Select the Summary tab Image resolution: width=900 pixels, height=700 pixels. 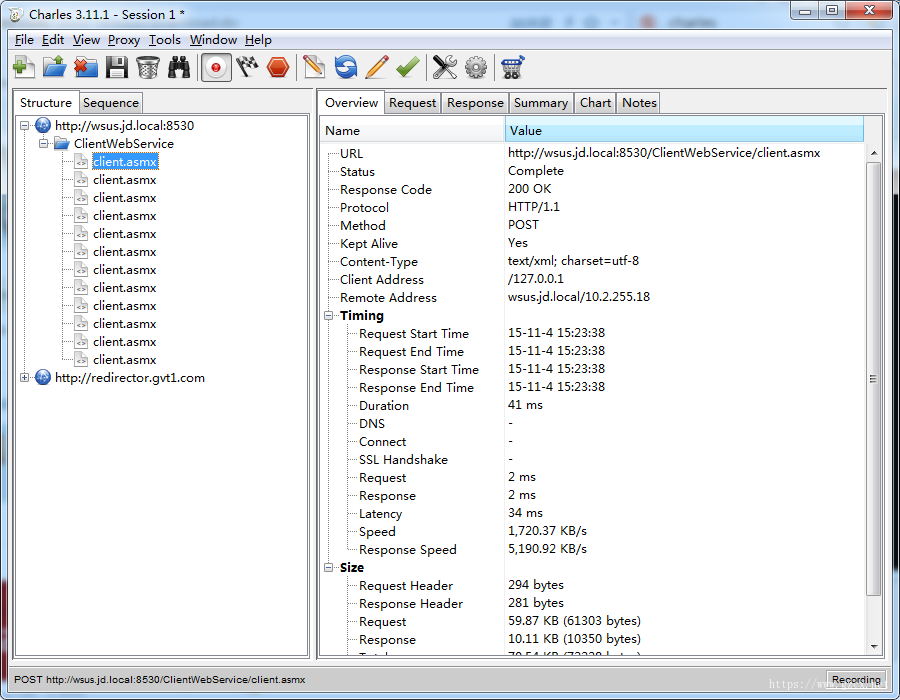tap(541, 103)
